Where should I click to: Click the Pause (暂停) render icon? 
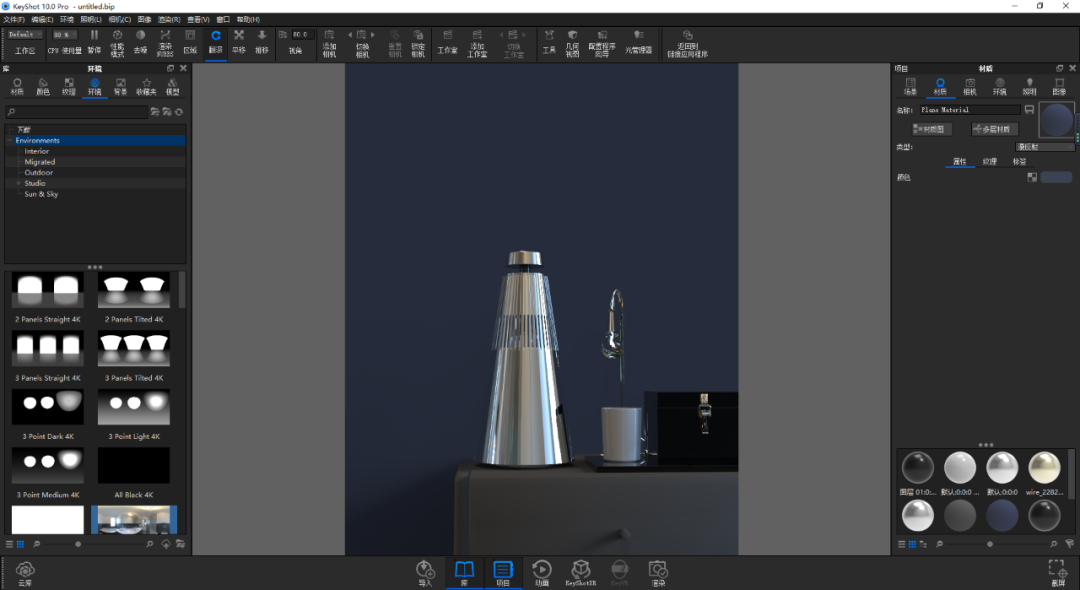click(x=94, y=41)
